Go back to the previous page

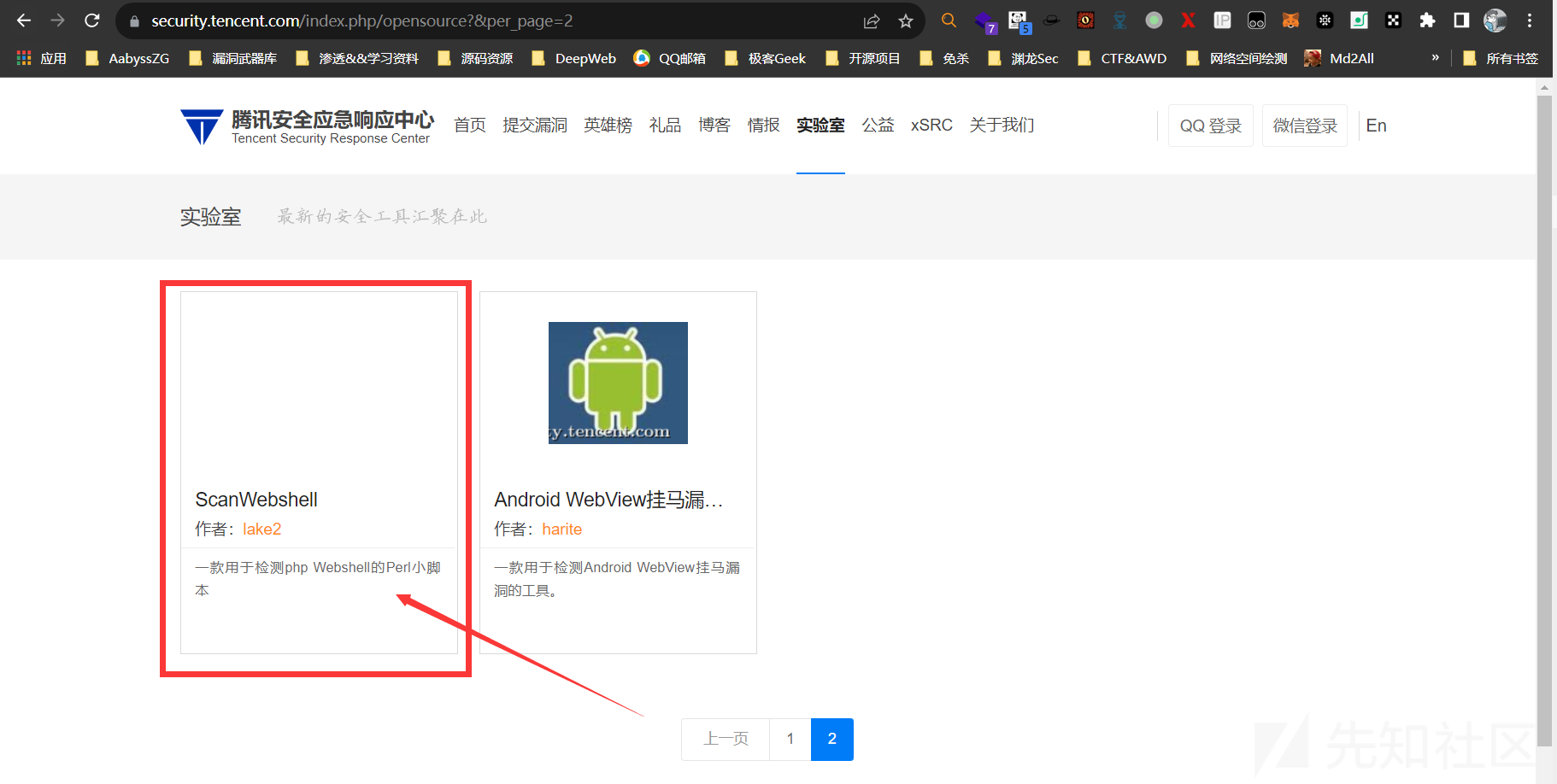click(x=24, y=20)
